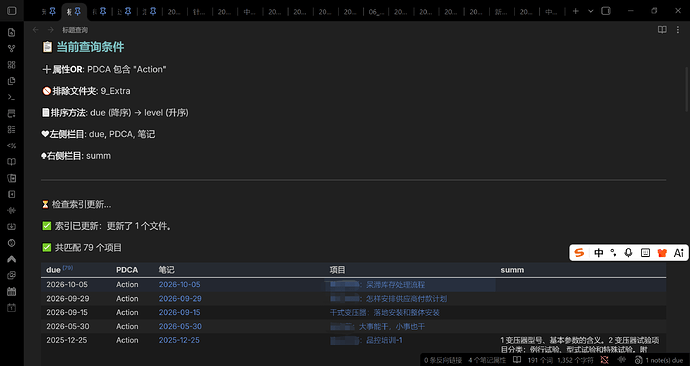Open the canvas four-squares ribbon icon
Viewport: 690px width, 366px height.
12,65
